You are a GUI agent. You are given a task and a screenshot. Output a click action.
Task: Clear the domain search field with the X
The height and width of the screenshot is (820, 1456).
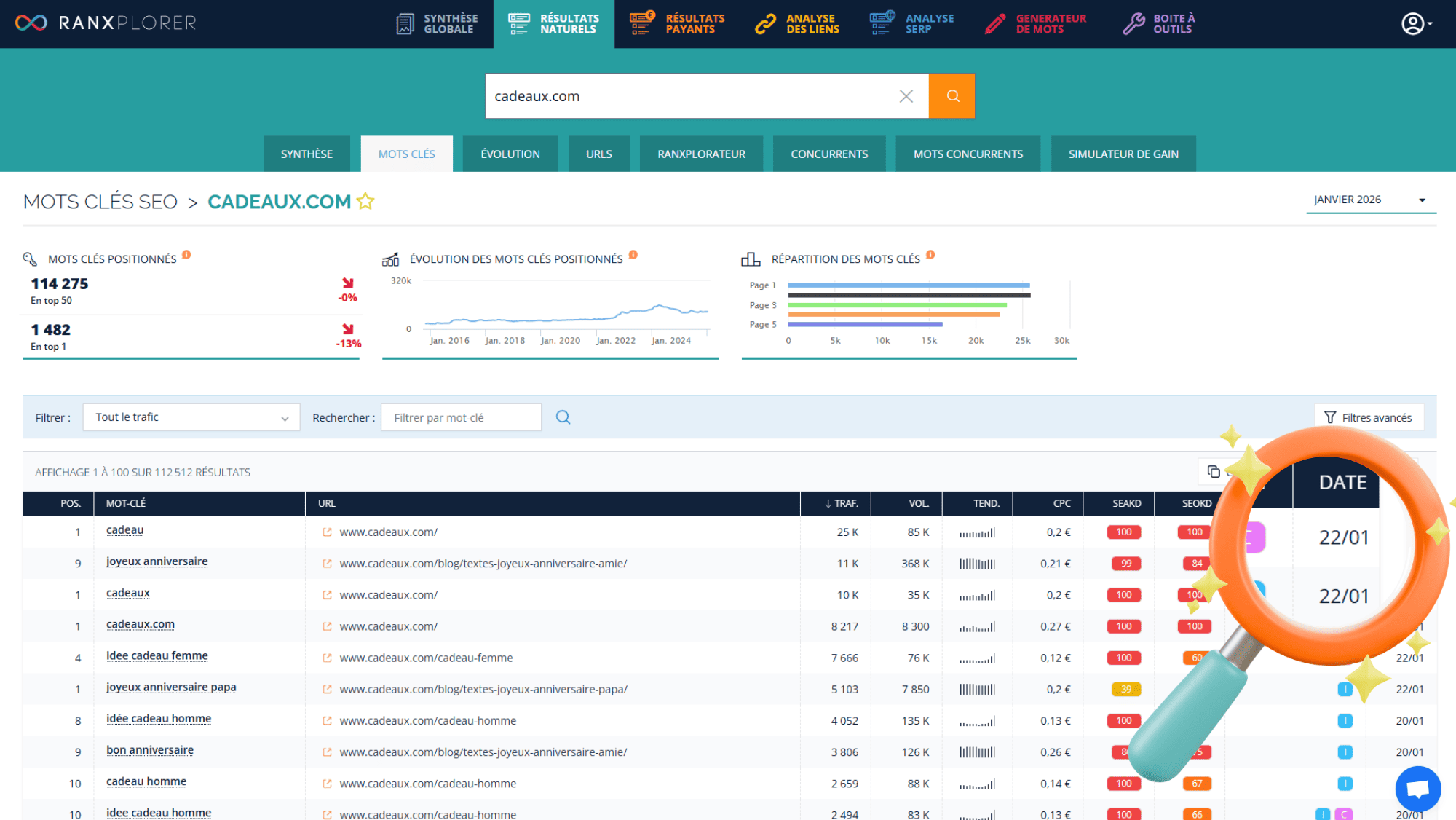pyautogui.click(x=906, y=96)
